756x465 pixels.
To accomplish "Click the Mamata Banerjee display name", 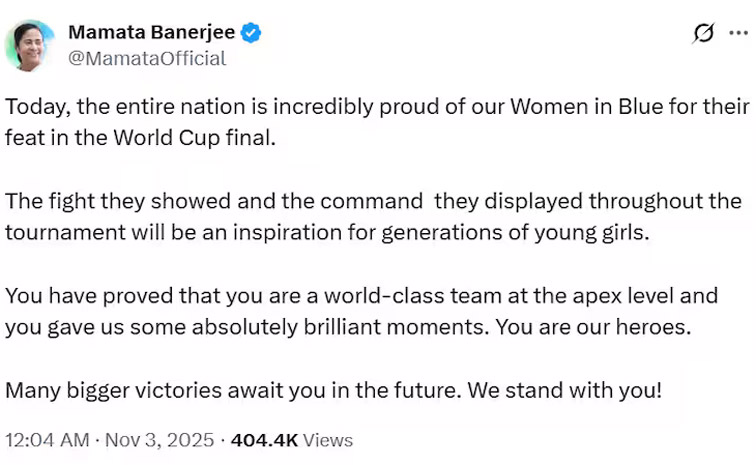I will point(151,33).
